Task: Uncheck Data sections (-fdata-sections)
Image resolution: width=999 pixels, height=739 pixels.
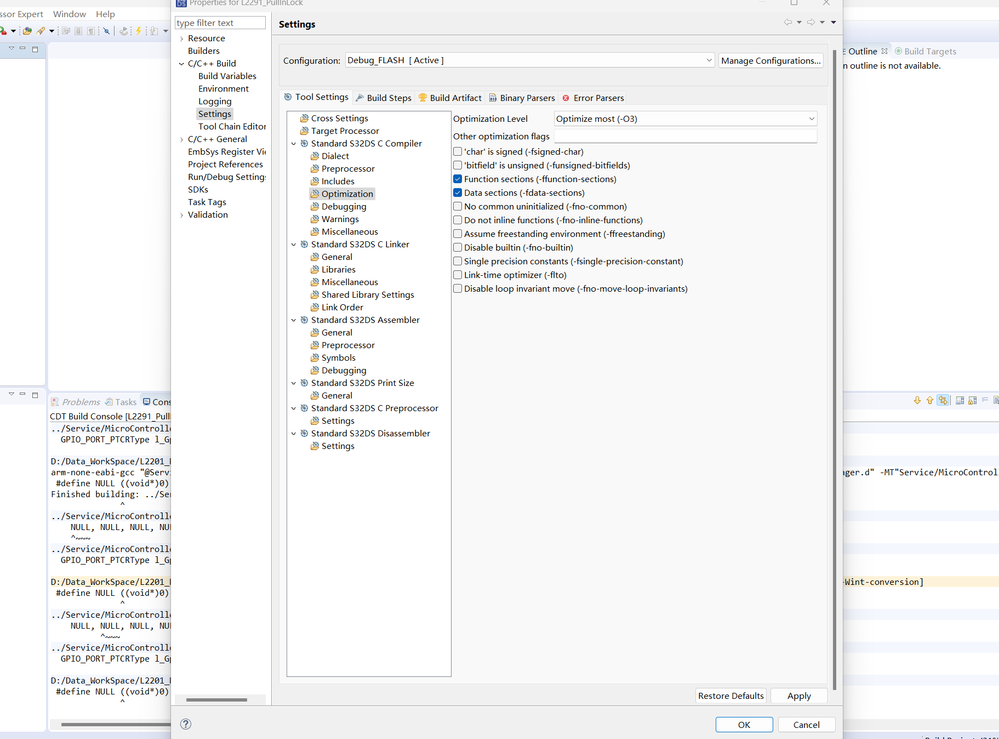Action: 457,193
